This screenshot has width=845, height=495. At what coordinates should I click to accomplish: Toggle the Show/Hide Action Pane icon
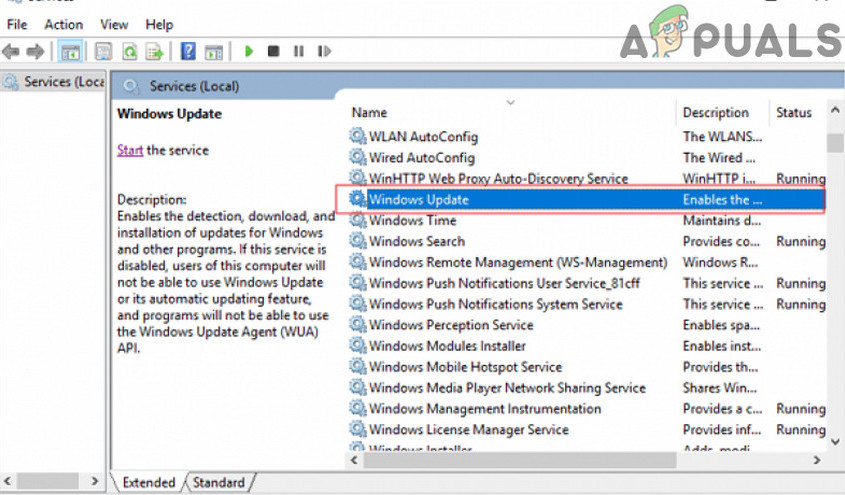point(214,52)
